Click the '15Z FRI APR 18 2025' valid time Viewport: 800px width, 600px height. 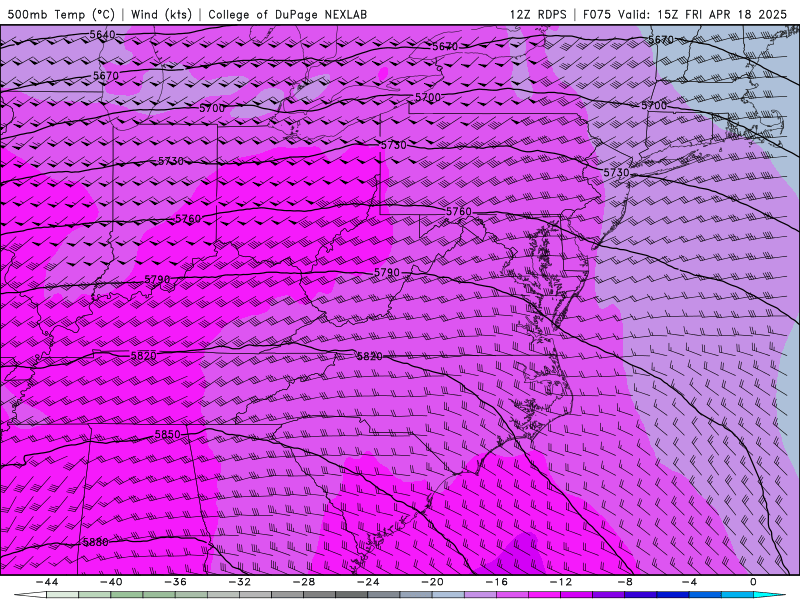(x=722, y=14)
